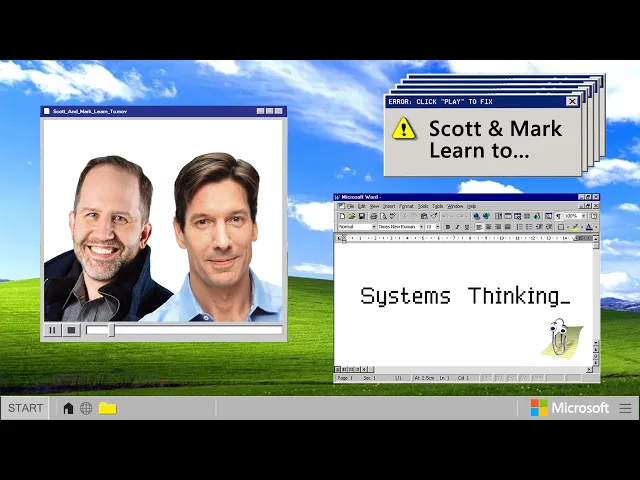Click the Bullets list icon in Word
The image size is (640, 480).
pyautogui.click(x=529, y=227)
